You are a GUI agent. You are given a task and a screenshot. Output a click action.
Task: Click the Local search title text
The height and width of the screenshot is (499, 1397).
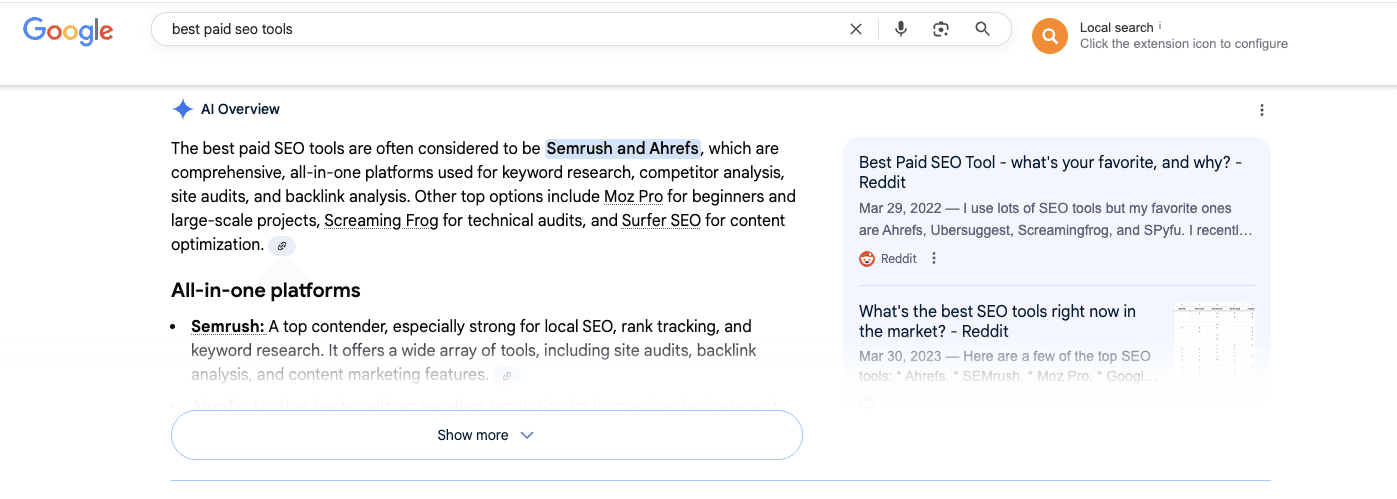tap(1116, 27)
